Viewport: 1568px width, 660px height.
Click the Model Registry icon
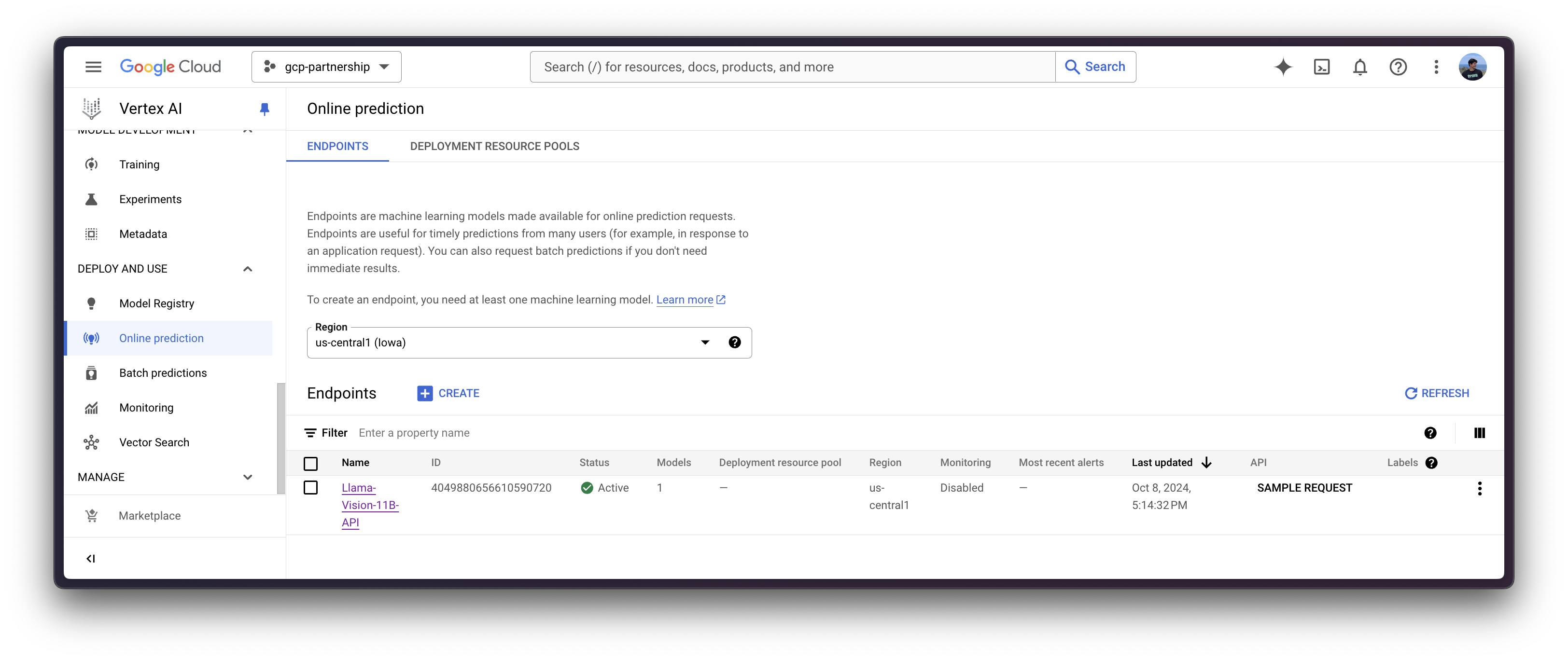pyautogui.click(x=91, y=303)
